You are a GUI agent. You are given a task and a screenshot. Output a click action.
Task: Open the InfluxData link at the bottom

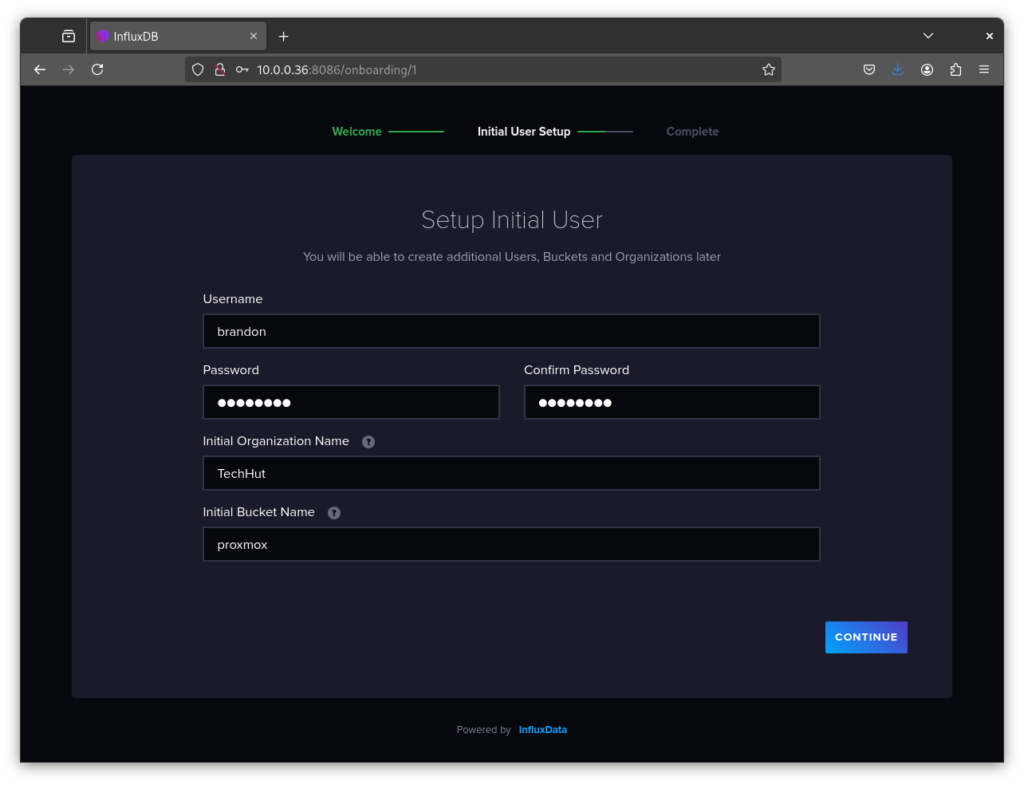[x=542, y=730]
